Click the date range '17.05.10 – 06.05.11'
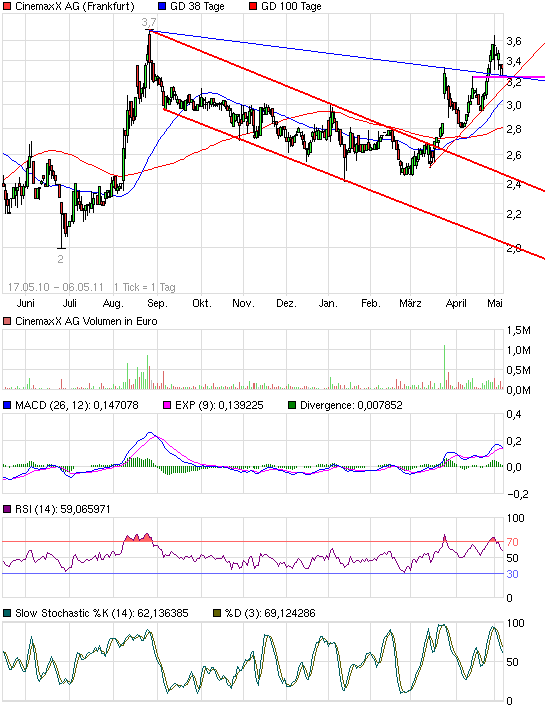The width and height of the screenshot is (545, 710). (56, 287)
